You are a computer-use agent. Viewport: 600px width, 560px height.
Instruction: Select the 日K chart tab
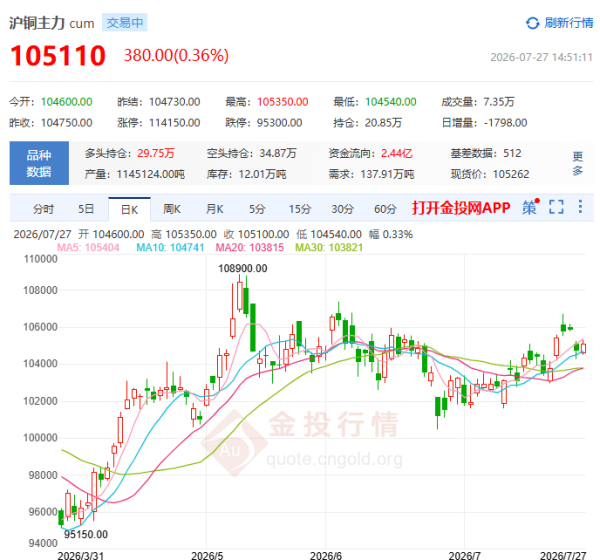129,209
